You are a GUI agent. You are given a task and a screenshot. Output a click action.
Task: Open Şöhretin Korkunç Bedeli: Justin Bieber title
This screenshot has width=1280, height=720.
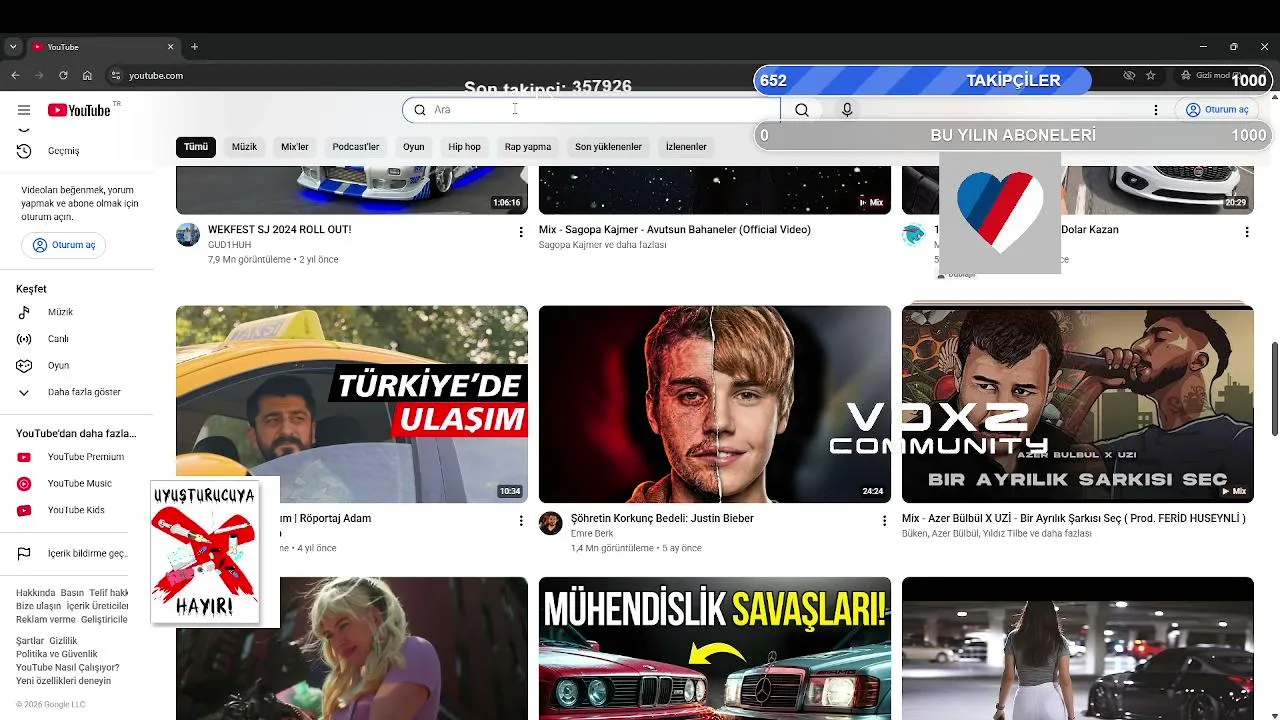tap(662, 519)
